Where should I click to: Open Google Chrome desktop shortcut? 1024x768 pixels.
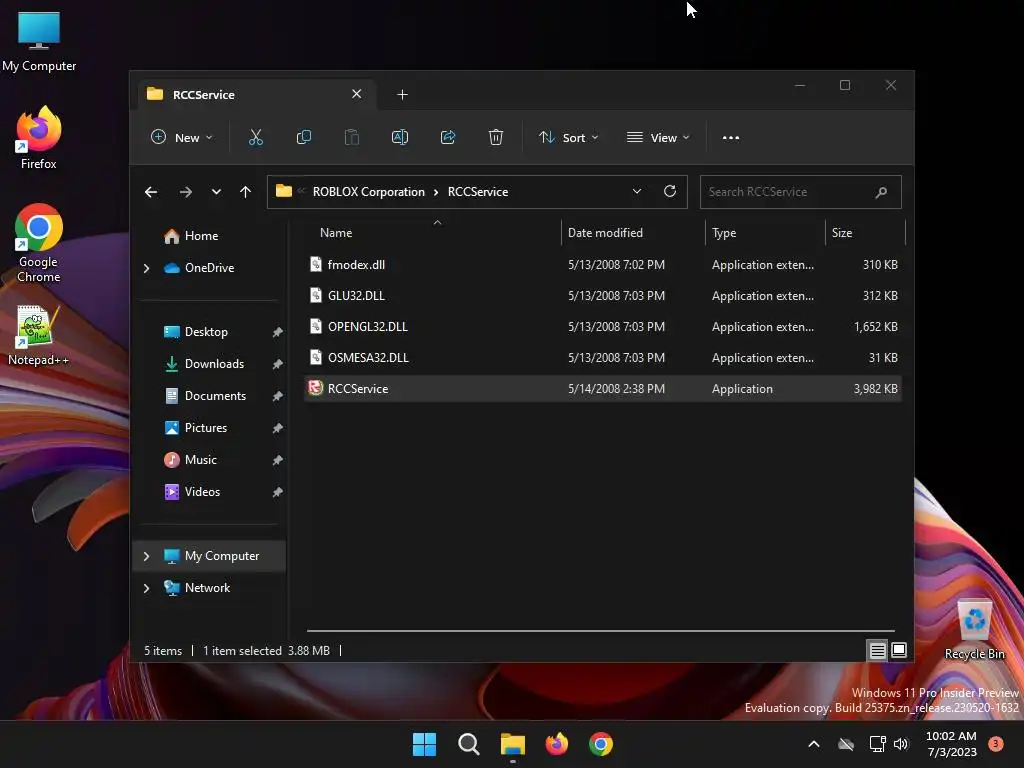click(x=39, y=243)
